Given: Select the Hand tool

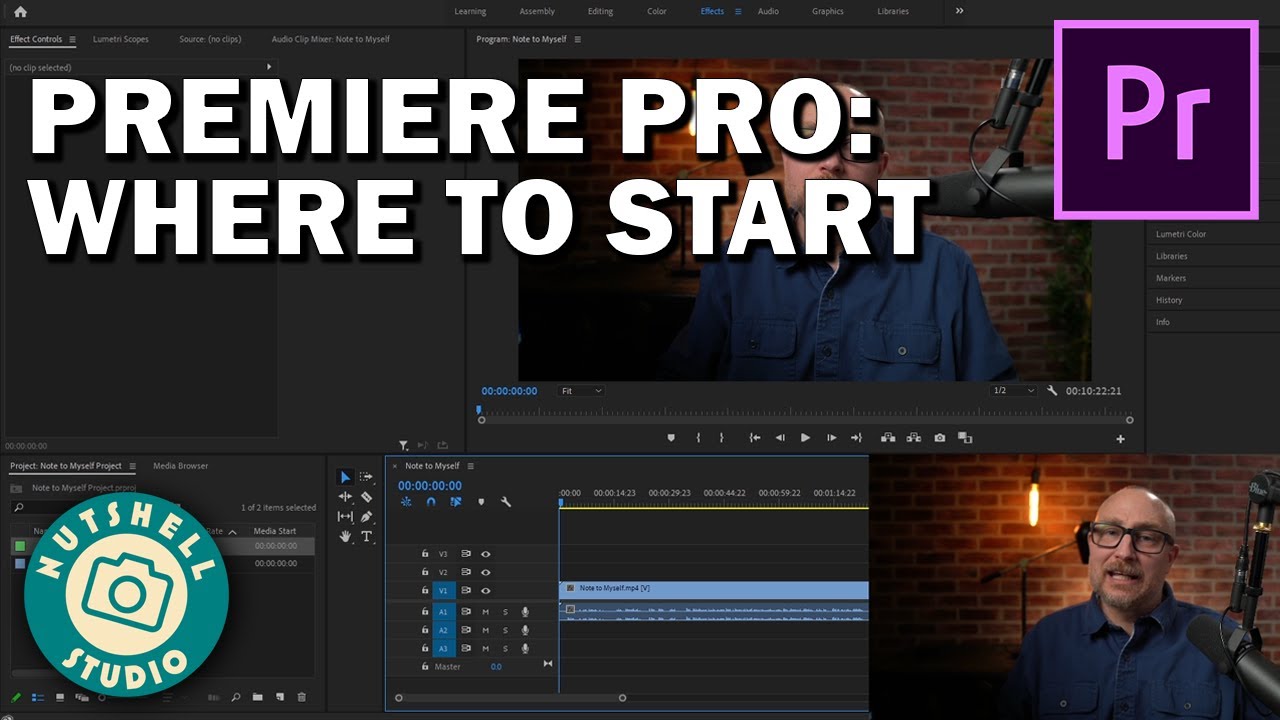Looking at the screenshot, I should tap(345, 536).
